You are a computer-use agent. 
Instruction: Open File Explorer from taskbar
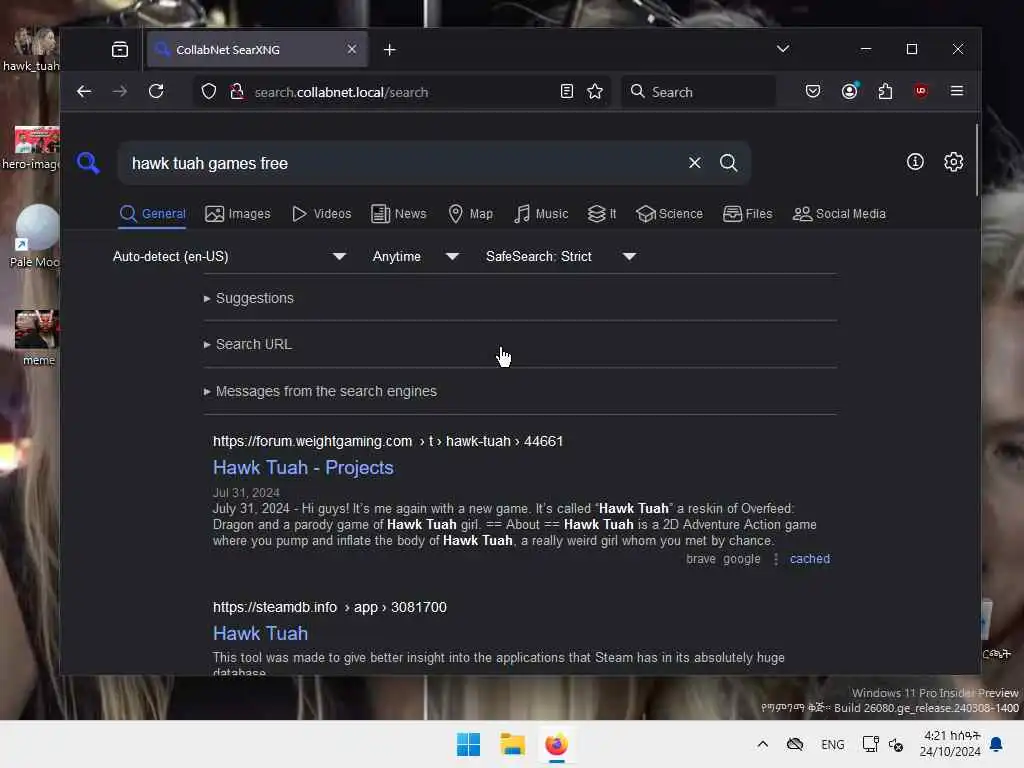513,744
